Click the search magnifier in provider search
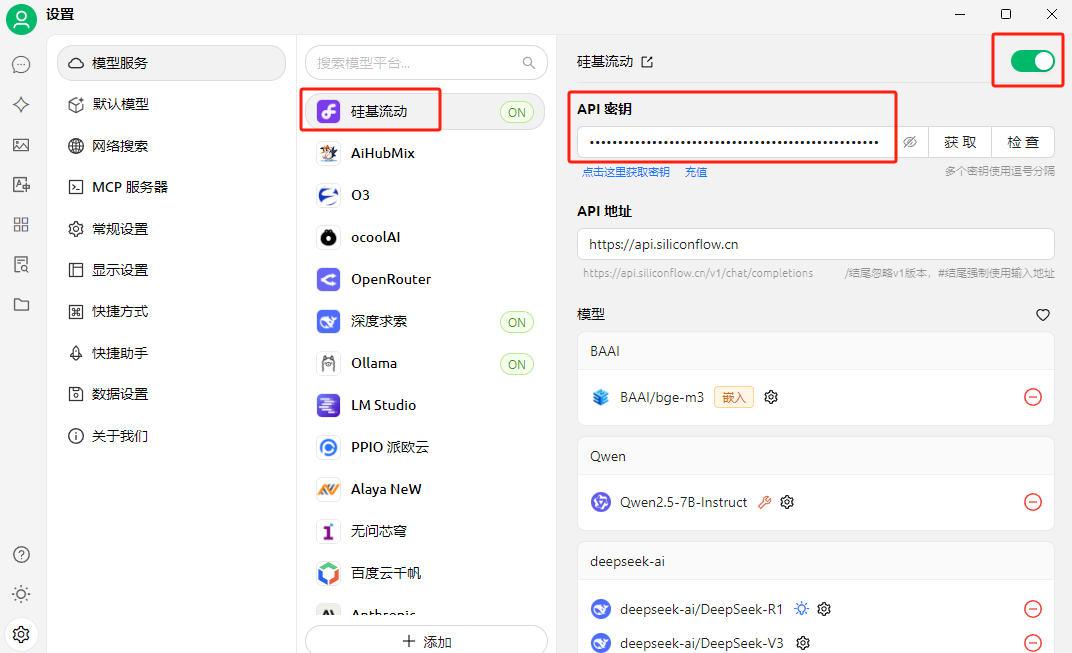The height and width of the screenshot is (653, 1072). tap(528, 63)
